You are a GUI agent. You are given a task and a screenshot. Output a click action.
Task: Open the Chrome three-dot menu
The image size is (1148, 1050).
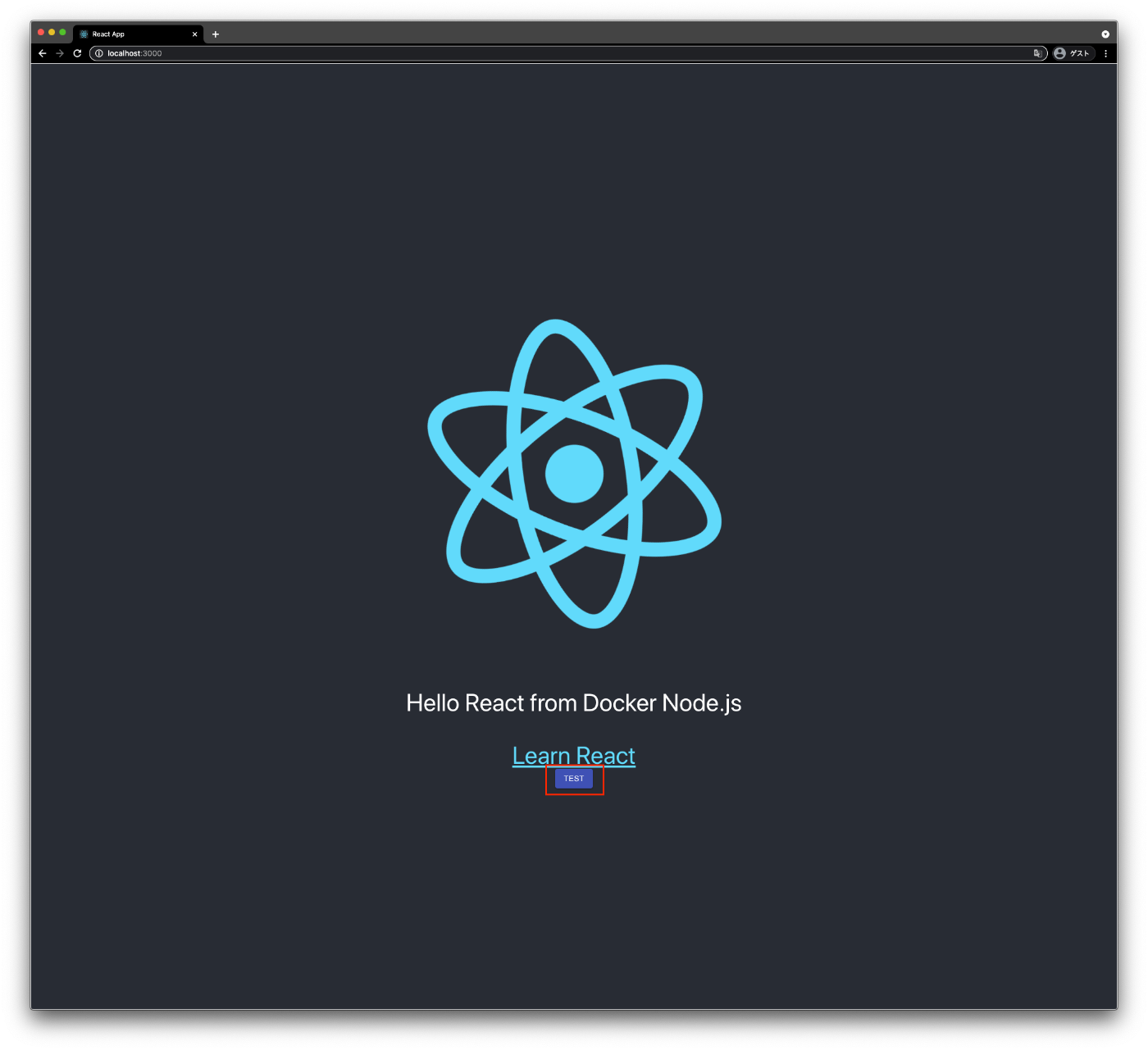click(x=1105, y=53)
